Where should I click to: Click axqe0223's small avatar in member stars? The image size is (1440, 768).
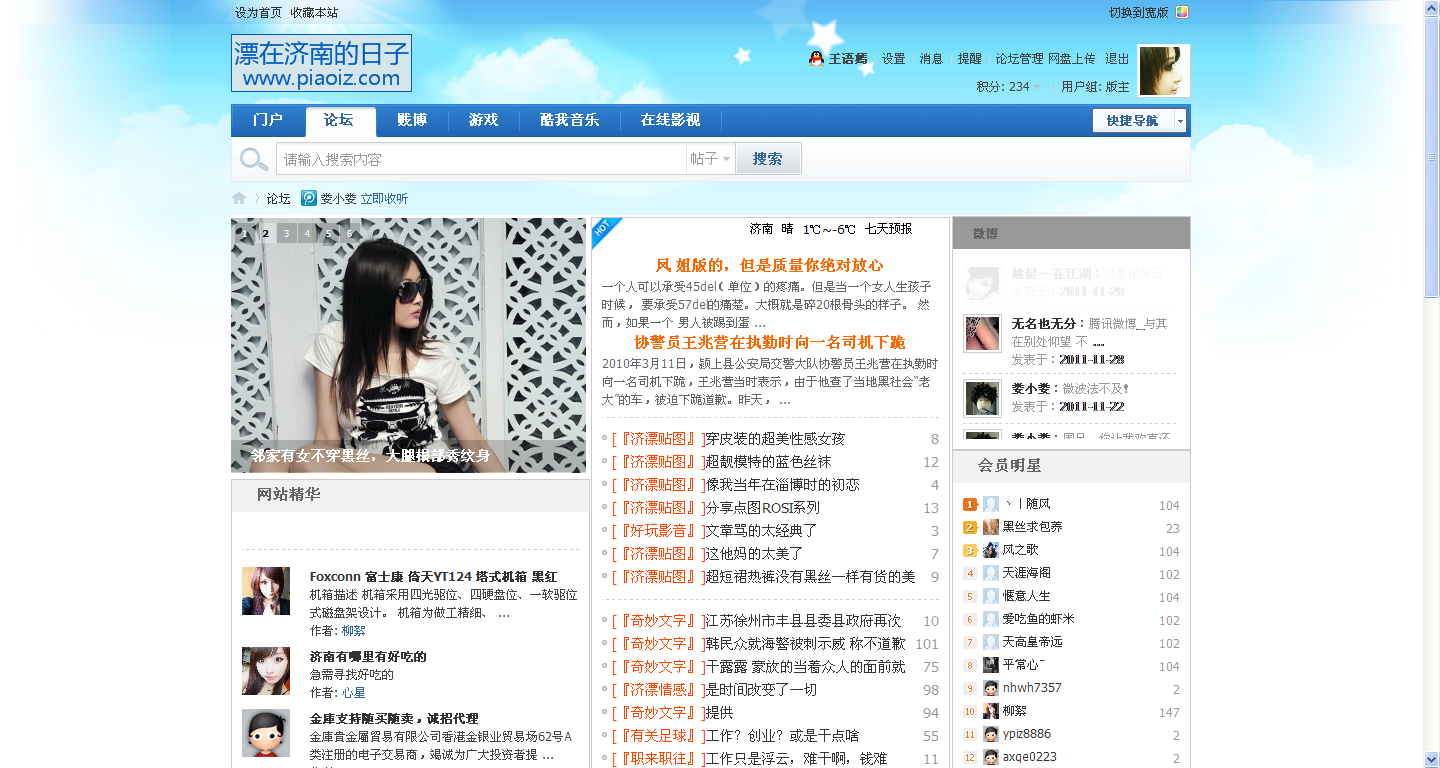click(x=991, y=757)
